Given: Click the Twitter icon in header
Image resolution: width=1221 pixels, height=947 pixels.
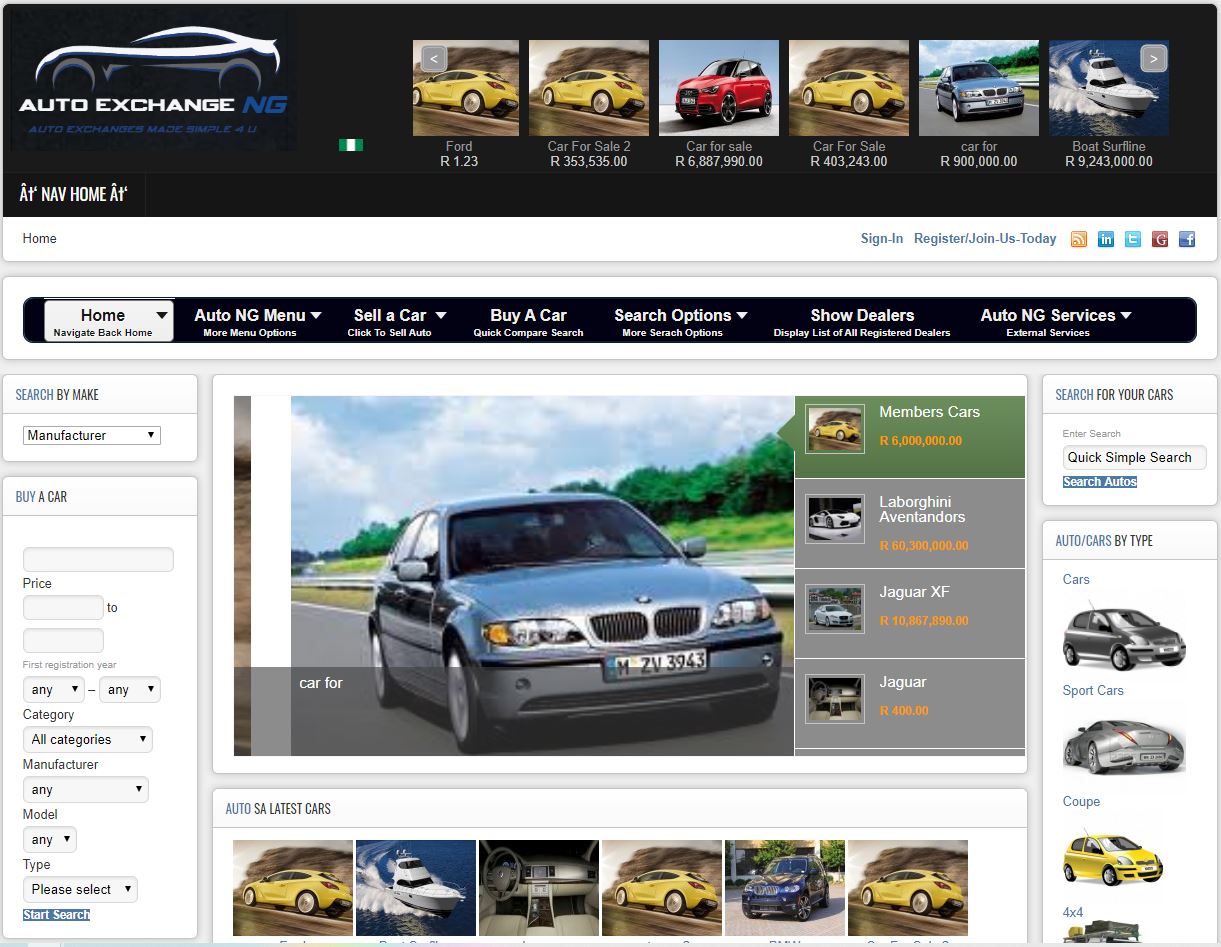Looking at the screenshot, I should pyautogui.click(x=1133, y=239).
